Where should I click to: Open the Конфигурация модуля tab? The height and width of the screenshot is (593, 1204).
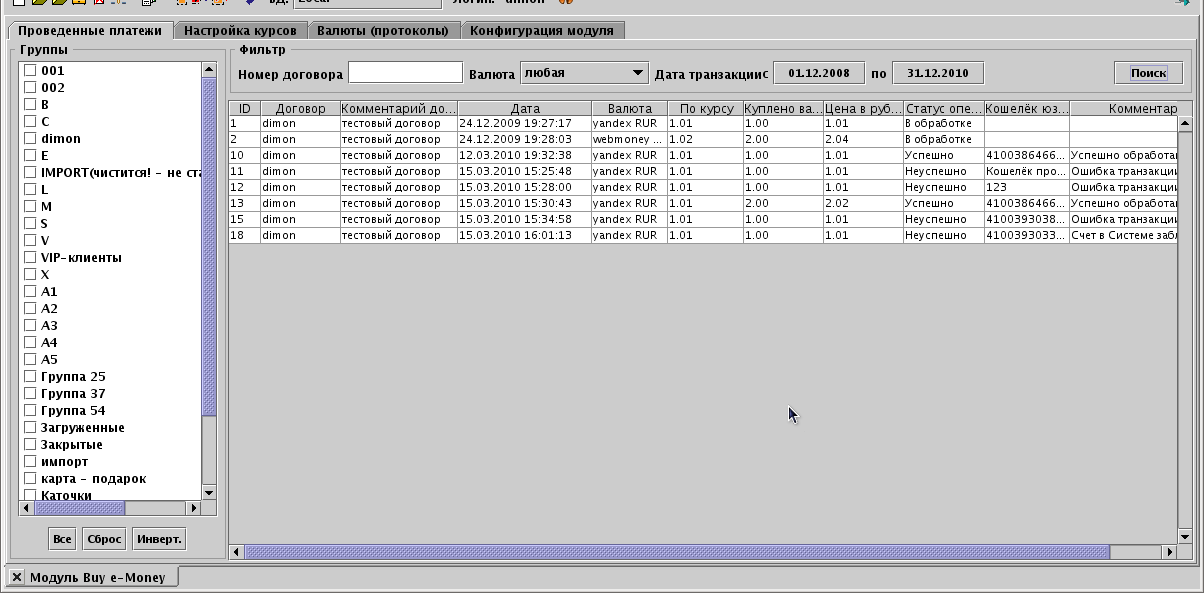coord(541,30)
